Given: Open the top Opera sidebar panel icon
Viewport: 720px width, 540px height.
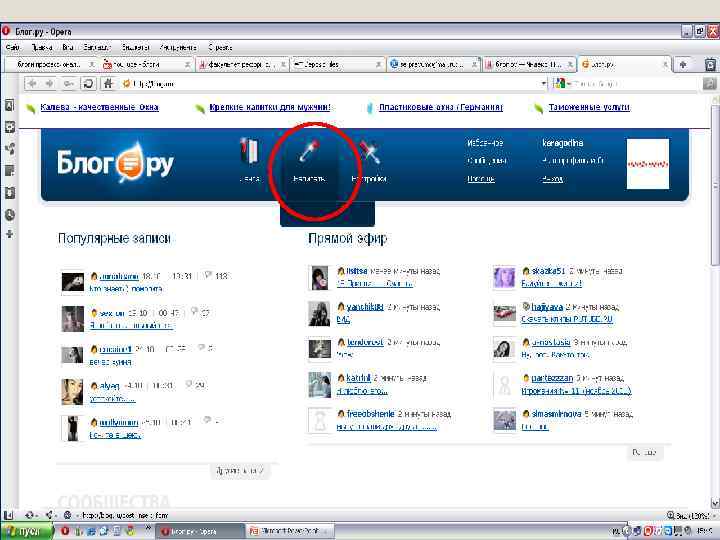Looking at the screenshot, I should coord(9,105).
